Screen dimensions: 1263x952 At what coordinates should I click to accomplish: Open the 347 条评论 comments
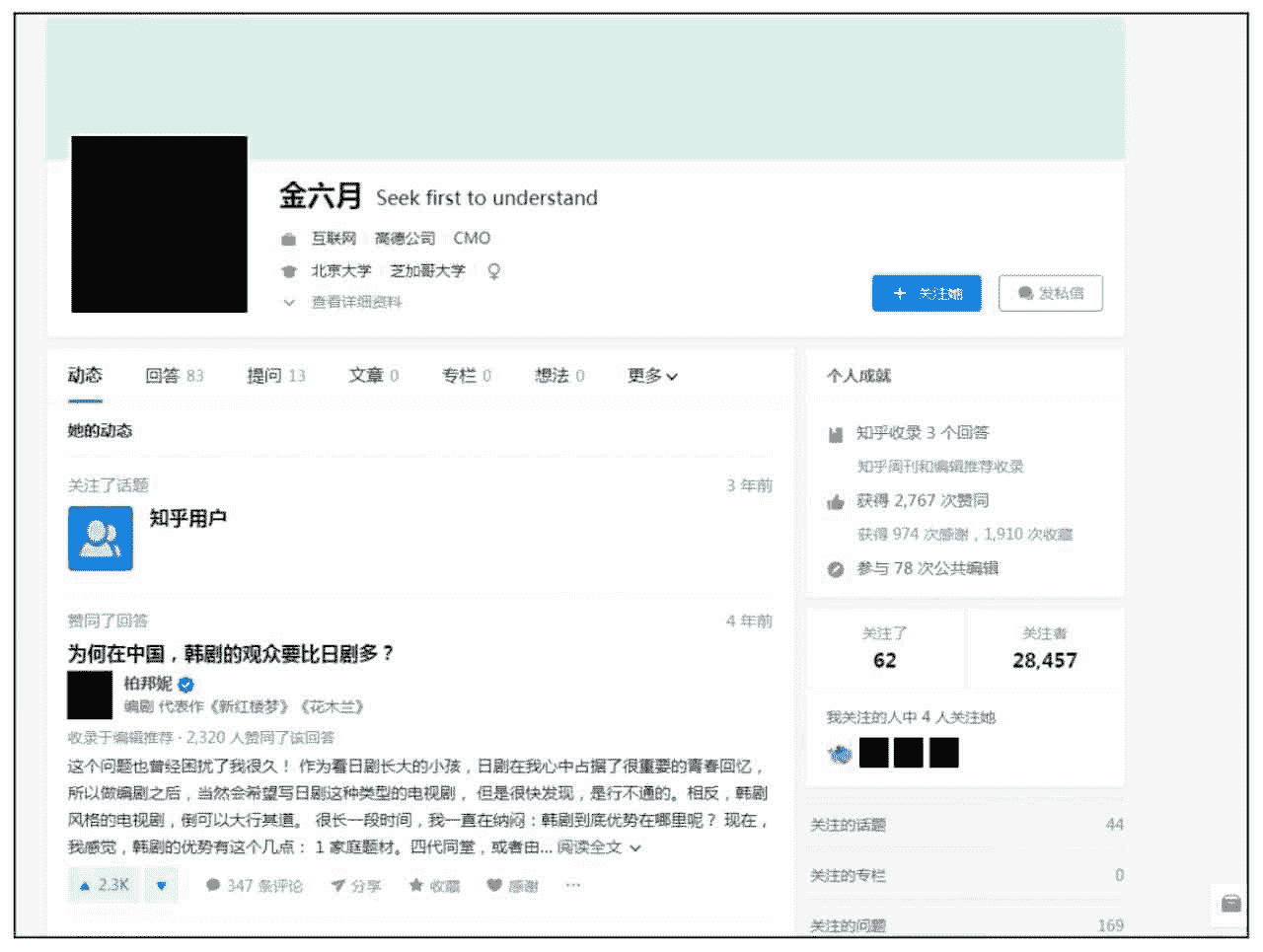(254, 886)
